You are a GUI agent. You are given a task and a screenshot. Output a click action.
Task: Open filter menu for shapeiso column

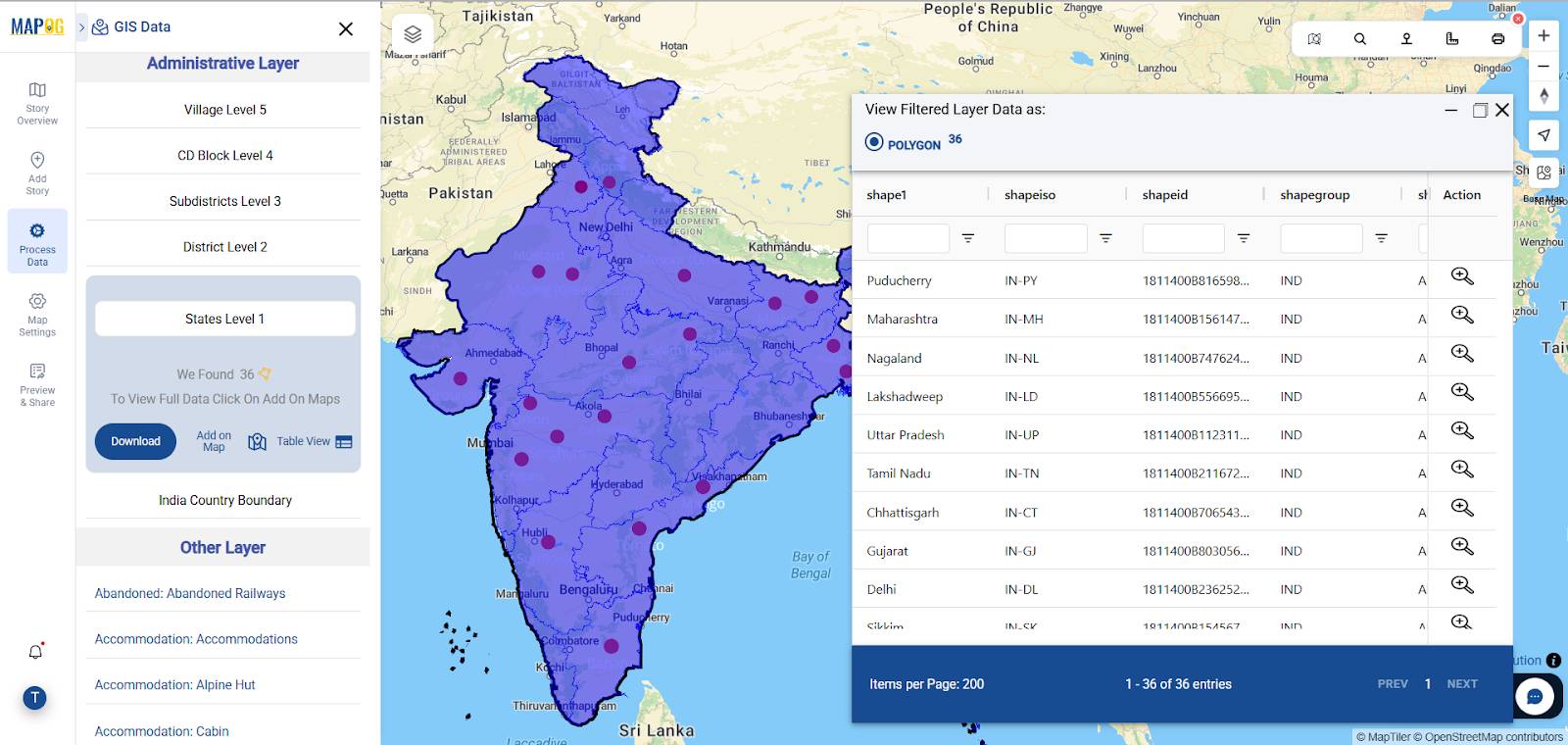(1105, 238)
